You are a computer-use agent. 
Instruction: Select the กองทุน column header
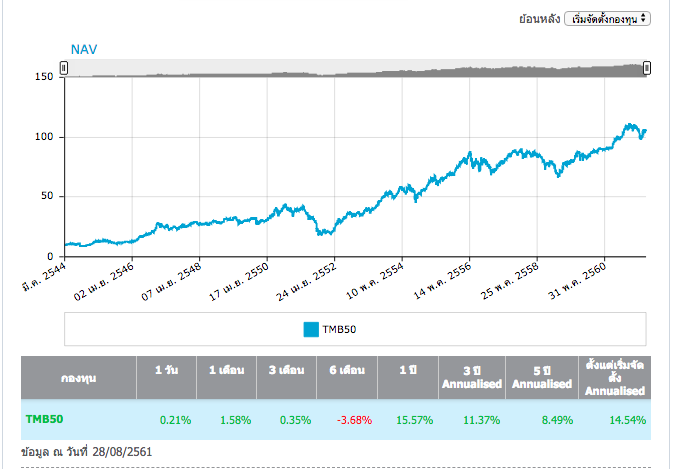point(78,377)
